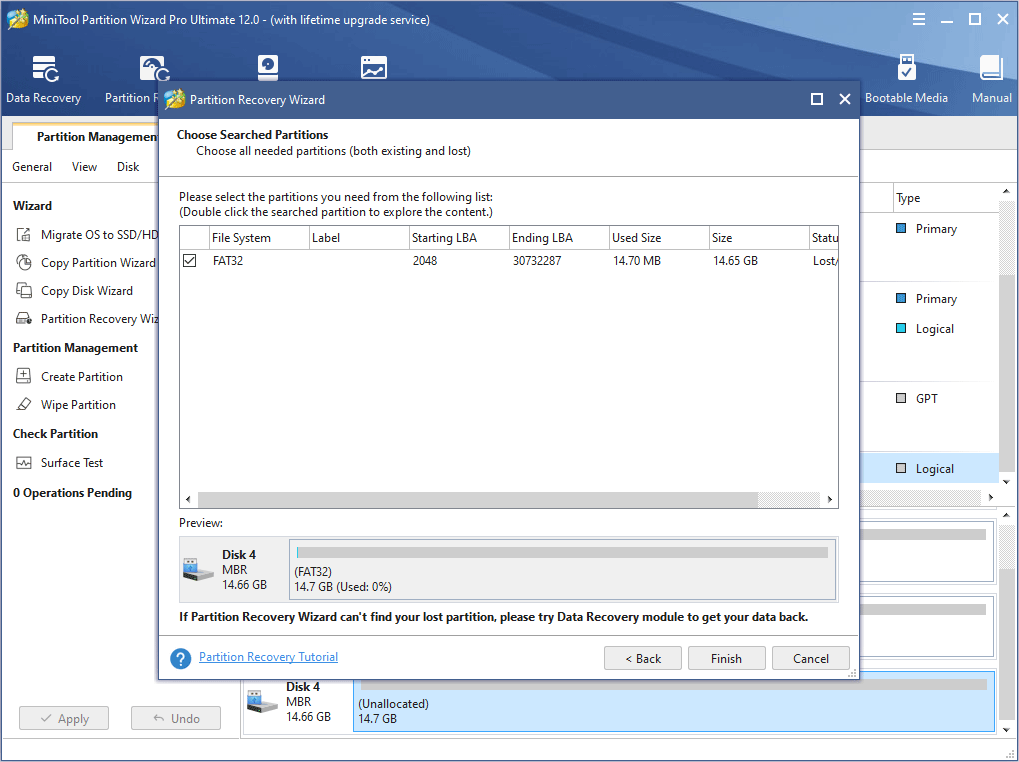This screenshot has width=1019, height=762.
Task: Click the first blue Primary type swatch
Action: 901,228
